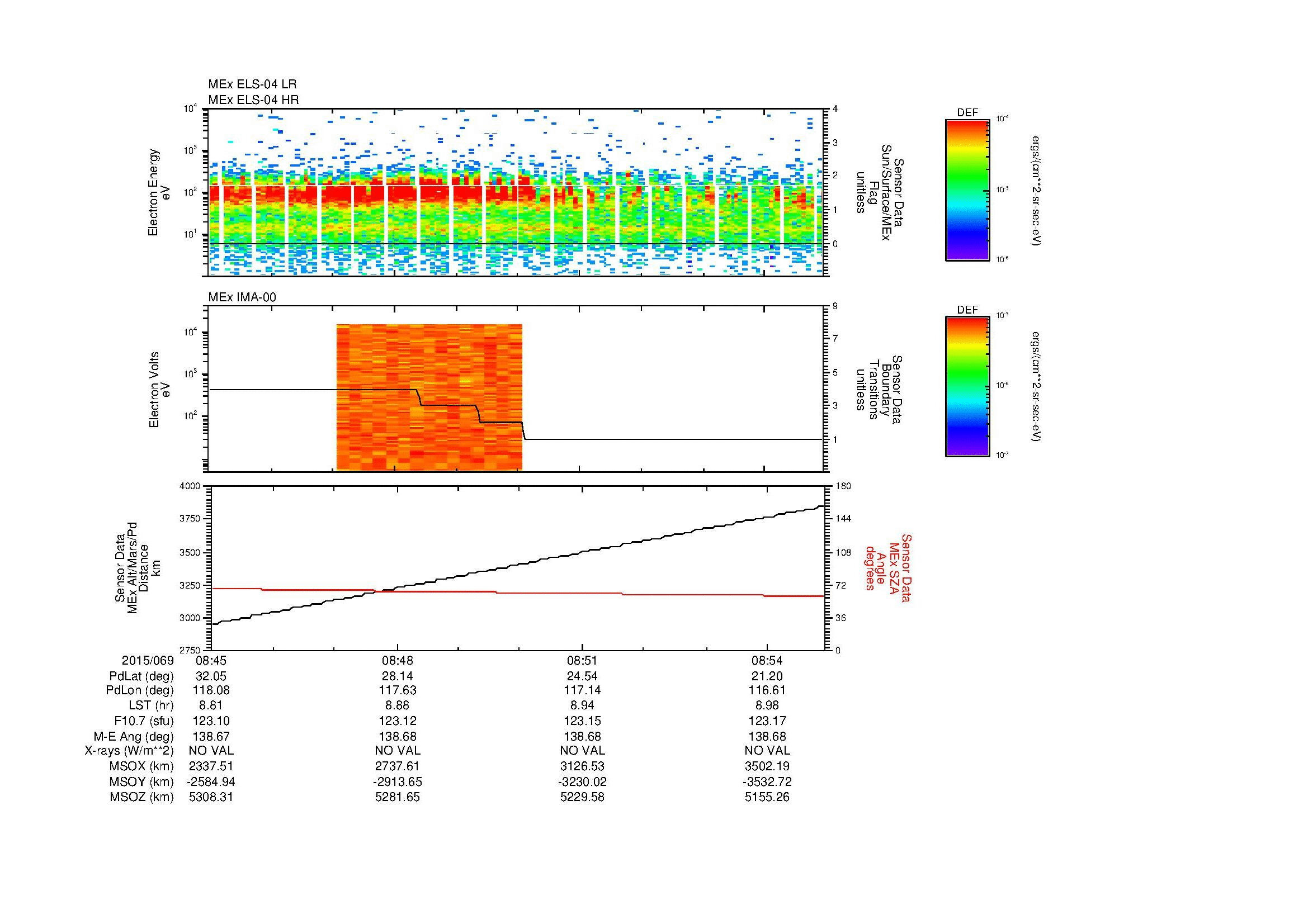
Task: Click the Boundary Transitions axis label
Action: click(879, 390)
